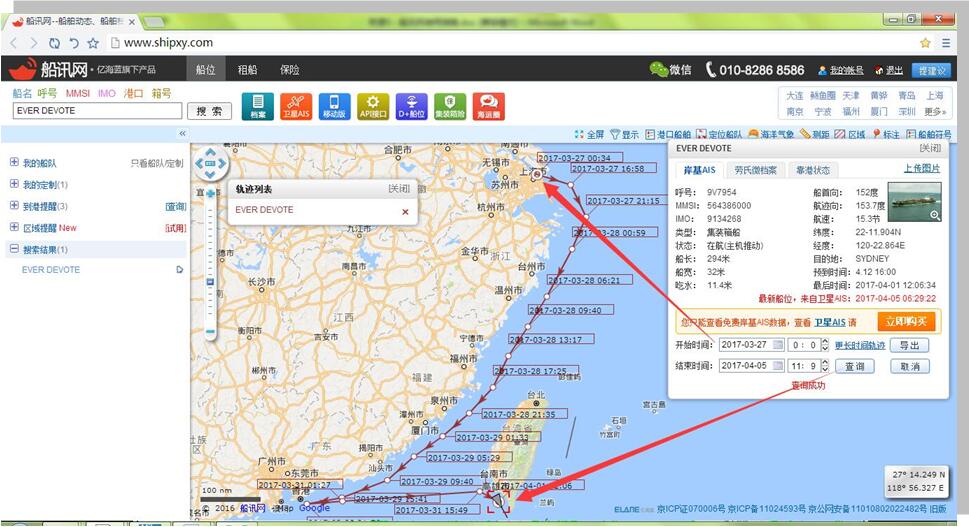Select the 更多» ports link
The image size is (969, 527).
(x=935, y=112)
